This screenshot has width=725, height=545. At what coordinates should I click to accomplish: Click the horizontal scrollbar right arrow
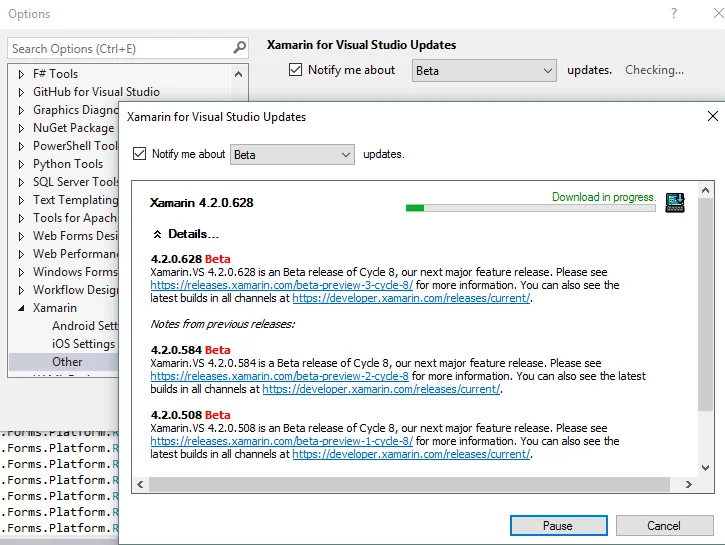click(x=688, y=484)
